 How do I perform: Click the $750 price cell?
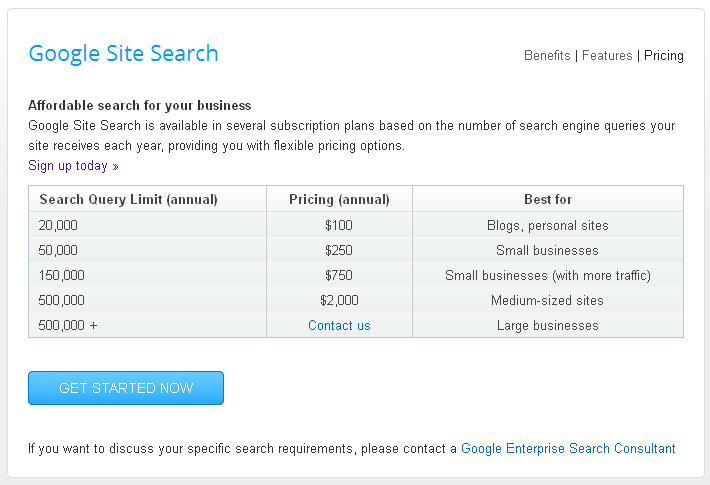pyautogui.click(x=339, y=275)
